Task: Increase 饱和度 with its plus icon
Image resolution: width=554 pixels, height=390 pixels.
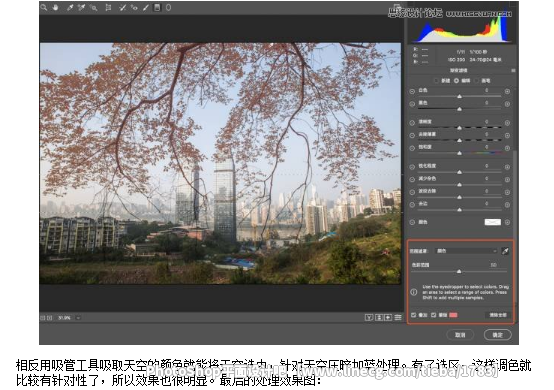Action: click(x=507, y=148)
